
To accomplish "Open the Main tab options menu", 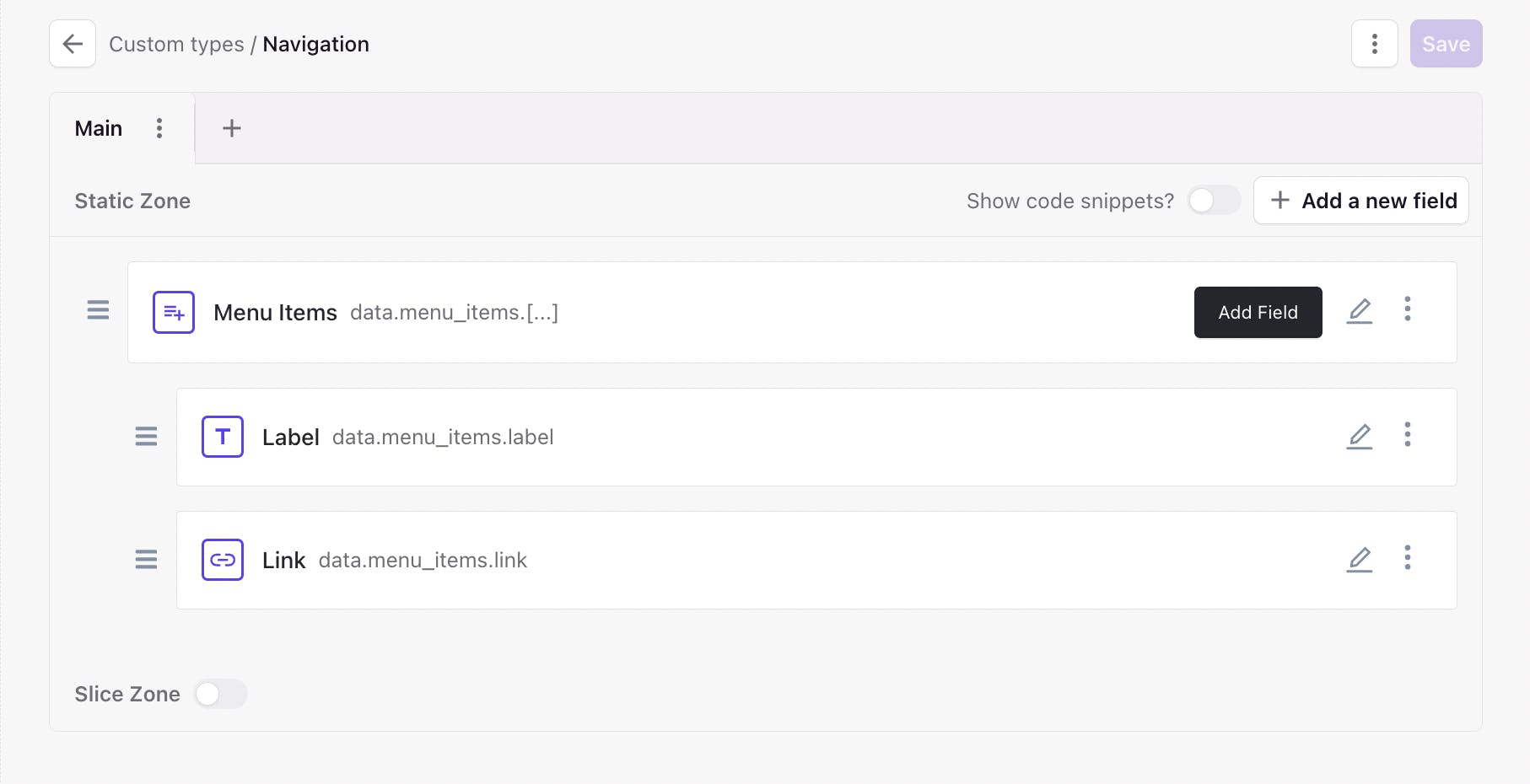I will (159, 128).
